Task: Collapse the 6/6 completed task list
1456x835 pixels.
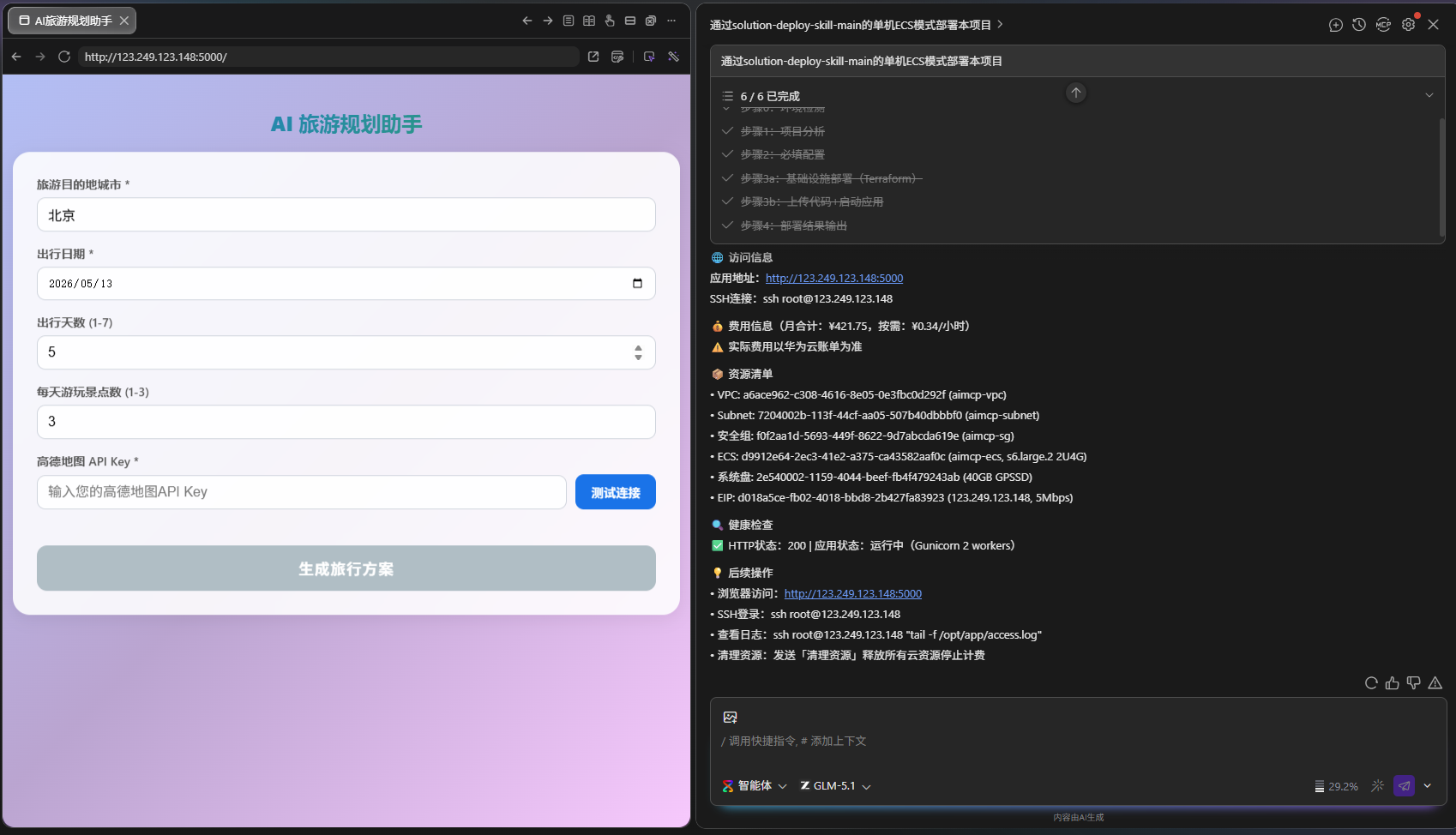Action: click(x=1429, y=95)
